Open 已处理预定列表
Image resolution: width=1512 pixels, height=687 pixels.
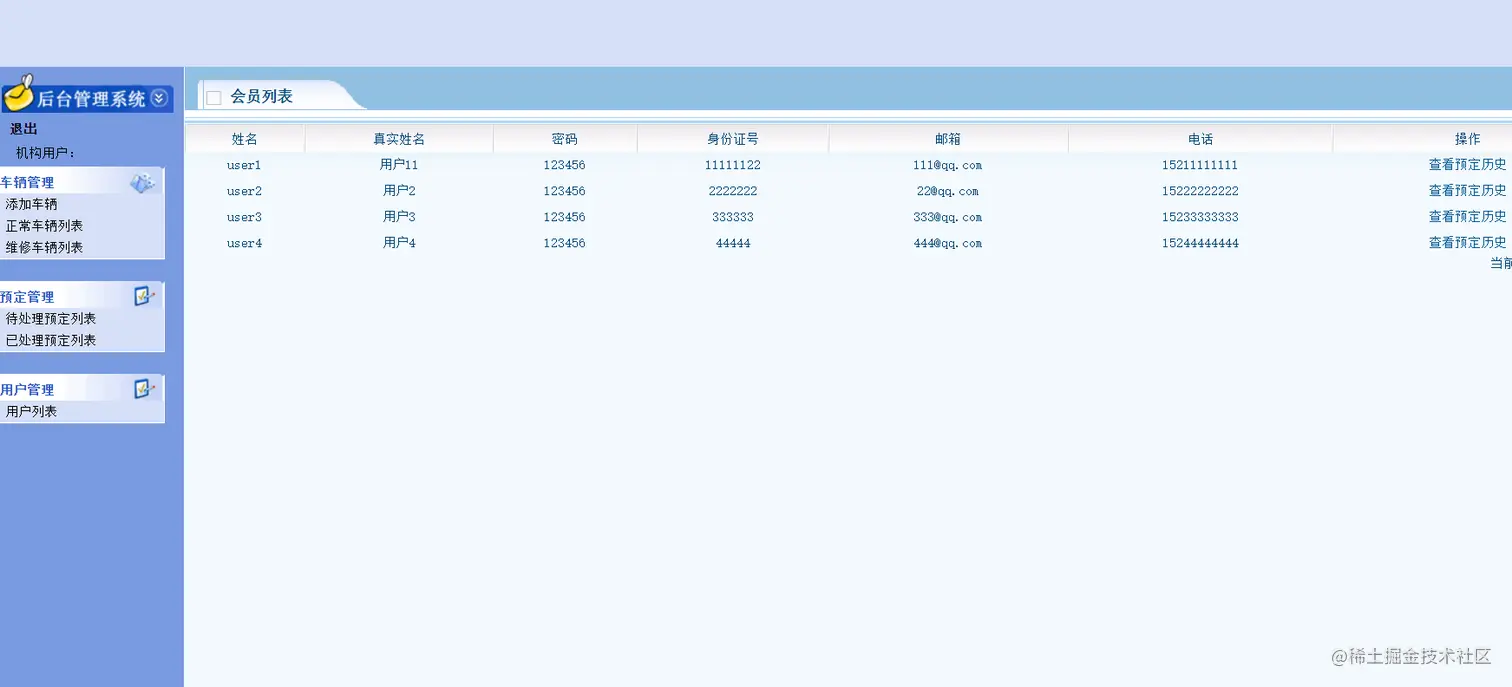(51, 340)
